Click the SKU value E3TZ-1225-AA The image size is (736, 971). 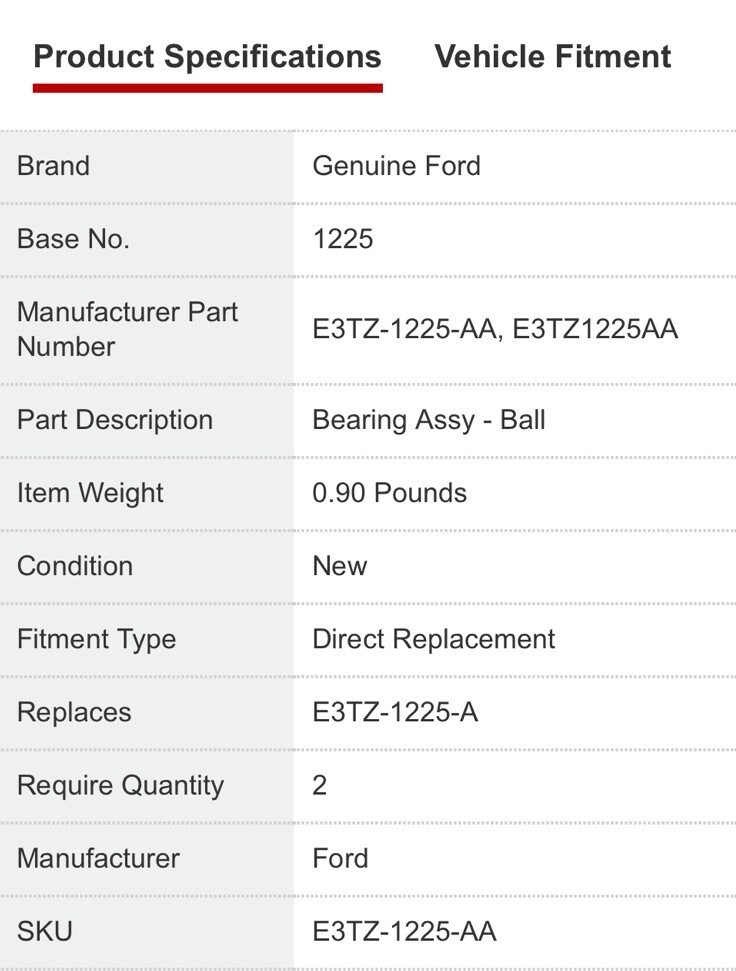(404, 932)
